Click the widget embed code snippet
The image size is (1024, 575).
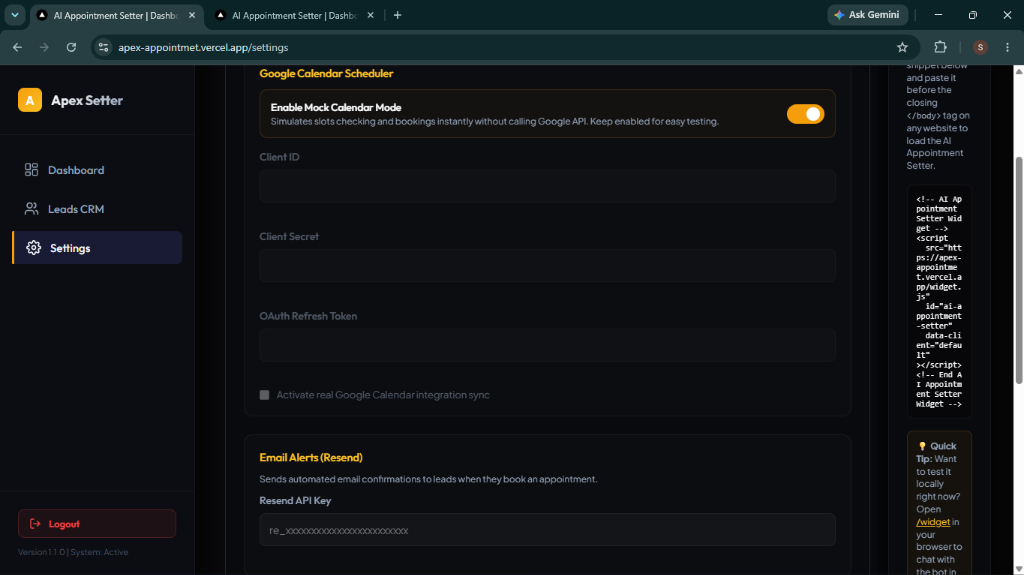pos(939,302)
